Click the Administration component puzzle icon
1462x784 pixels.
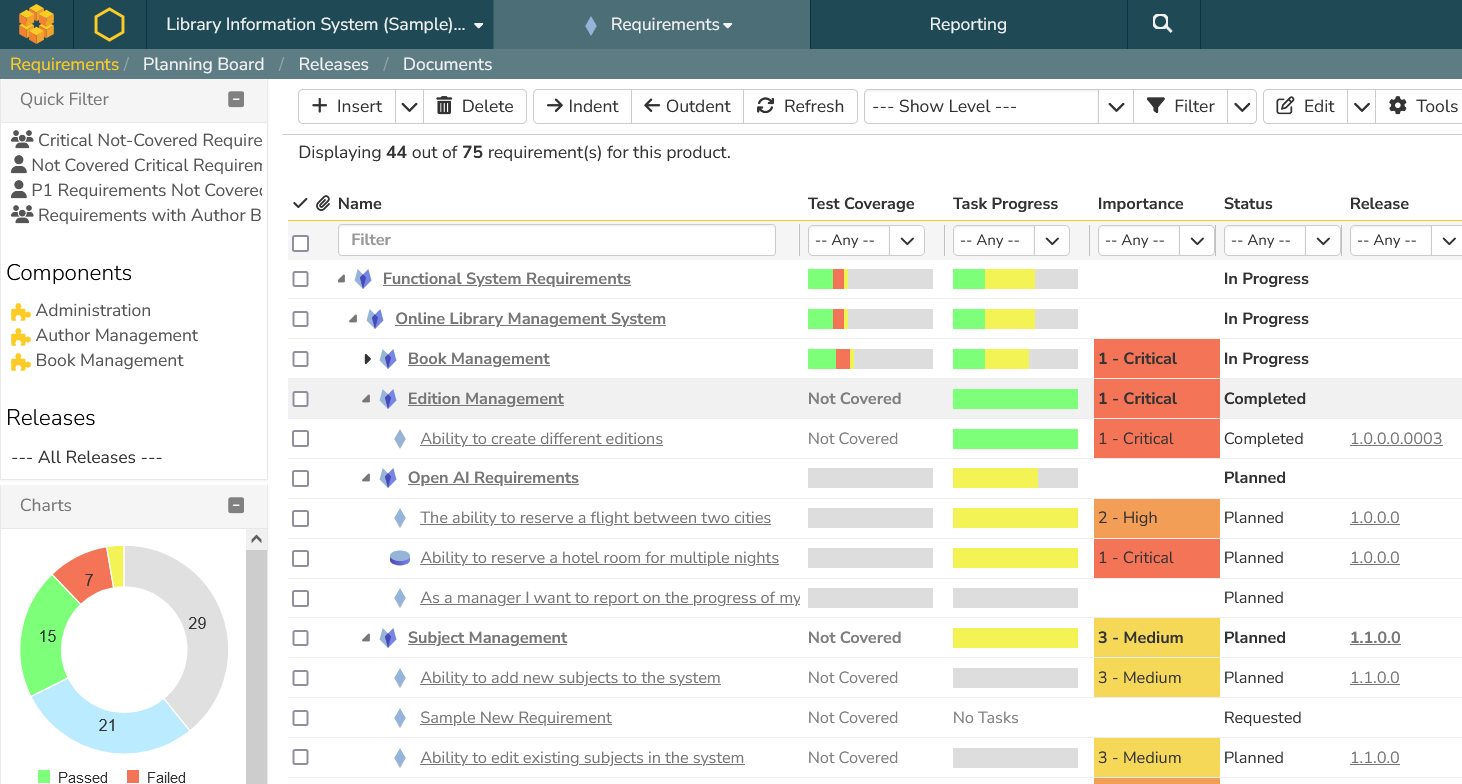tap(20, 311)
